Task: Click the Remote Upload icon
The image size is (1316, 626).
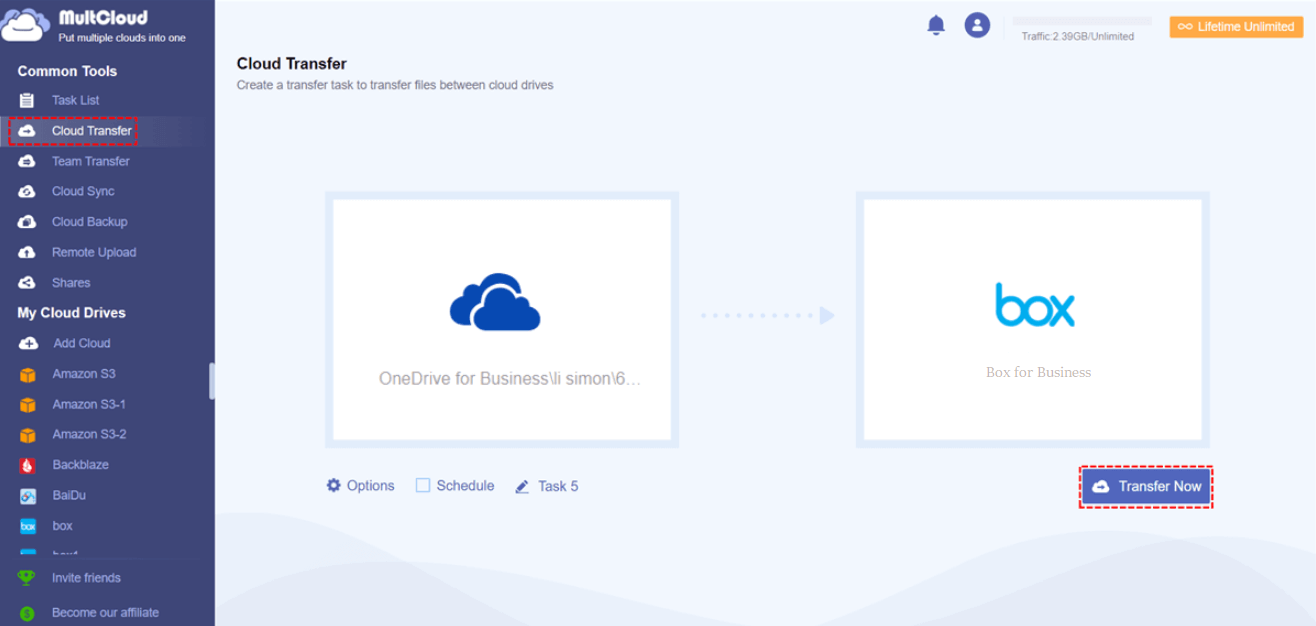Action: (x=28, y=252)
